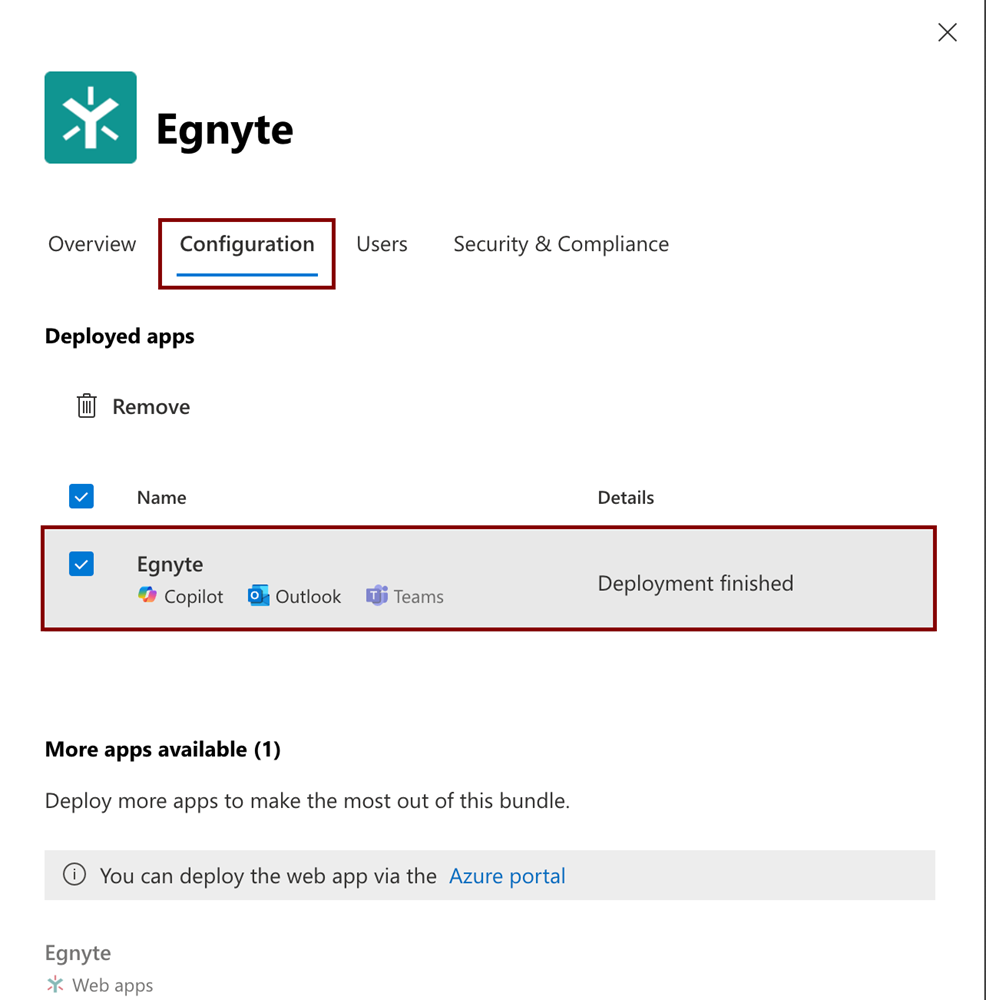This screenshot has height=1000, width=986.
Task: Open the Configuration tab
Action: (x=247, y=244)
